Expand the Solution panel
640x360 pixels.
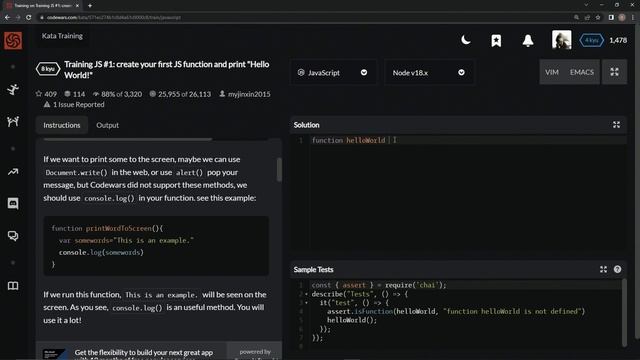tap(616, 125)
